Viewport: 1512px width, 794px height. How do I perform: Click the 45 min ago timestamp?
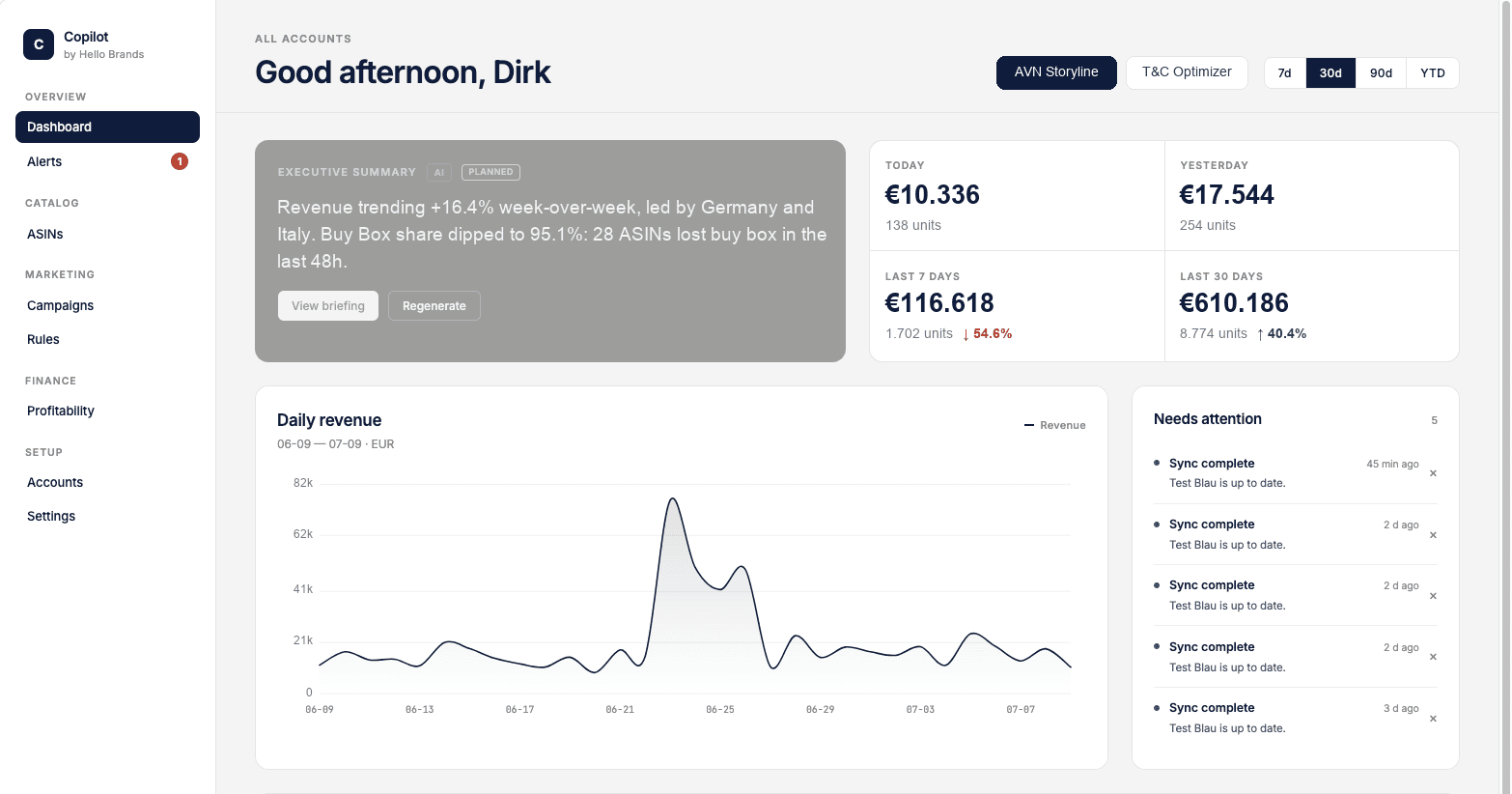1392,464
